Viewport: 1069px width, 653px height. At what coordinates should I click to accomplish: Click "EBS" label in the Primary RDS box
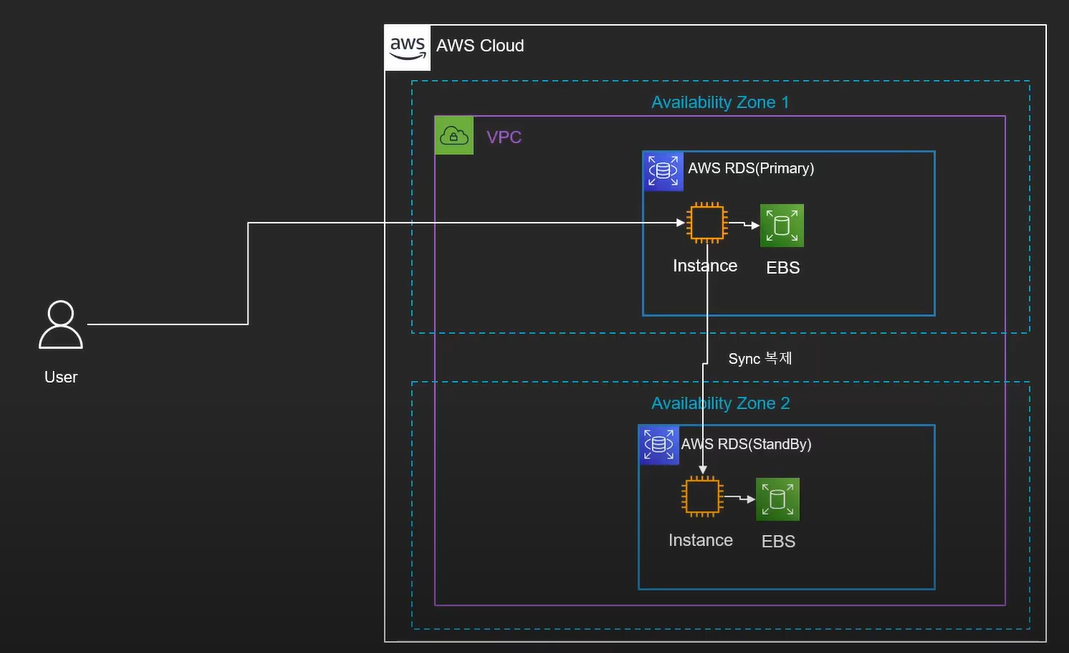[783, 268]
